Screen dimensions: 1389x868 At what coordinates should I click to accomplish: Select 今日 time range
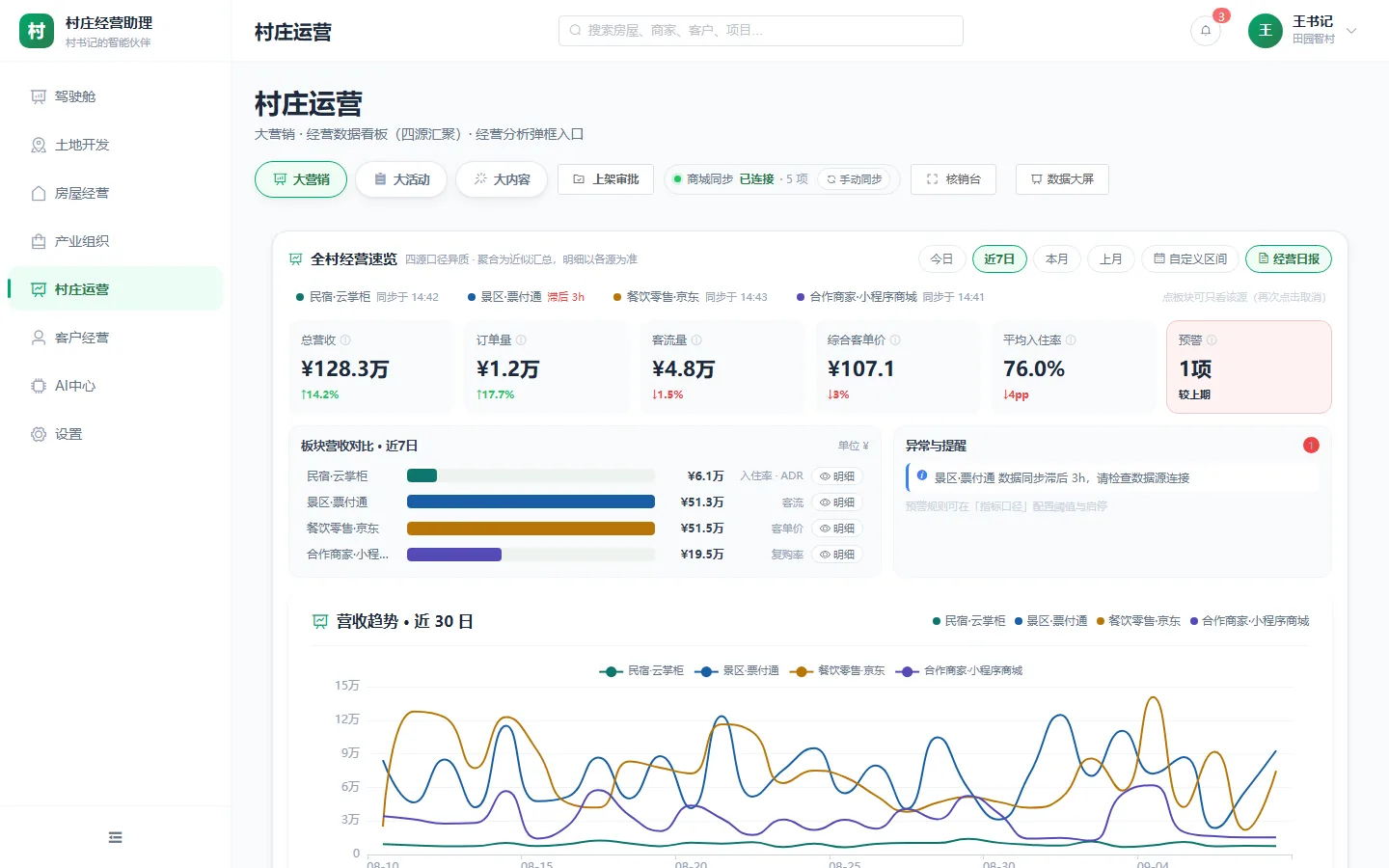(x=941, y=258)
